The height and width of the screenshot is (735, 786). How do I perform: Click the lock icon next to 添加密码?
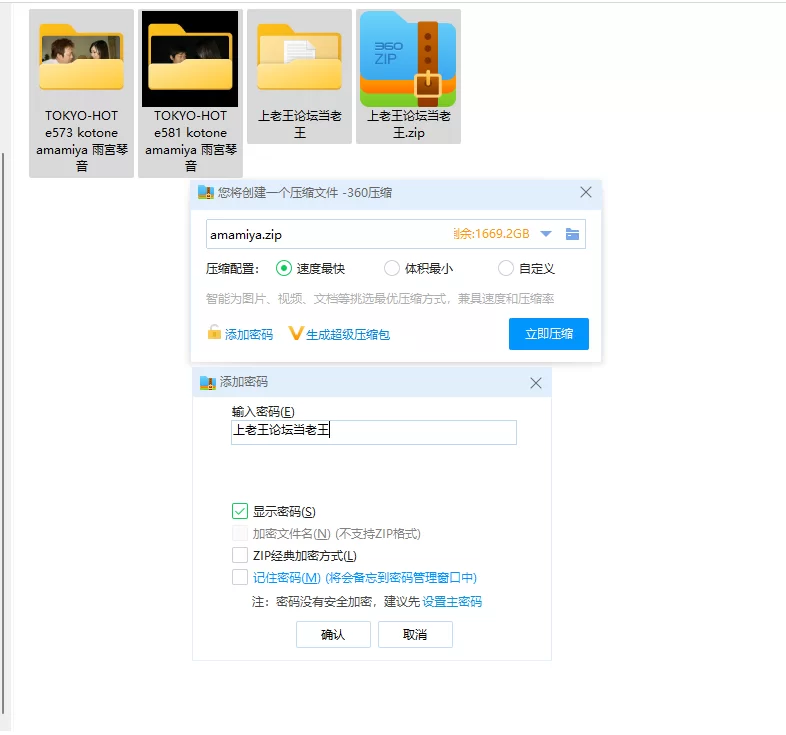tap(214, 333)
